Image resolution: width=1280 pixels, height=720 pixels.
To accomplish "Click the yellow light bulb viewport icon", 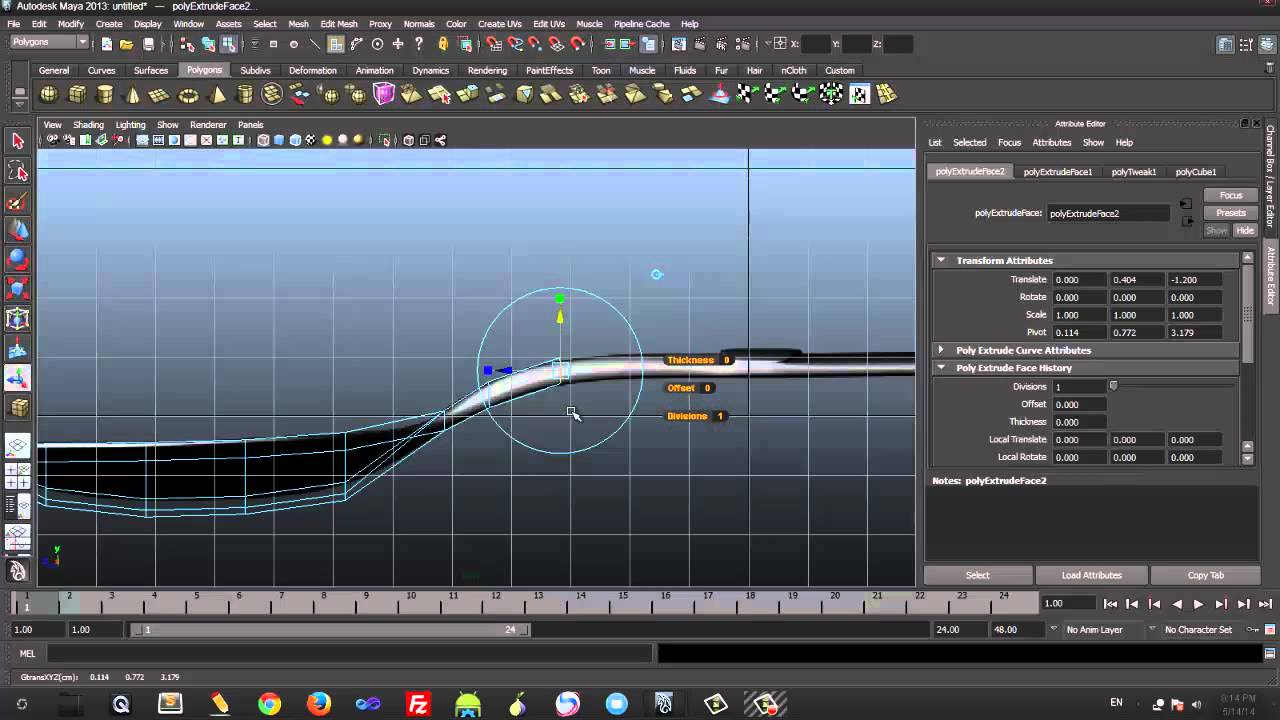I will pos(327,140).
